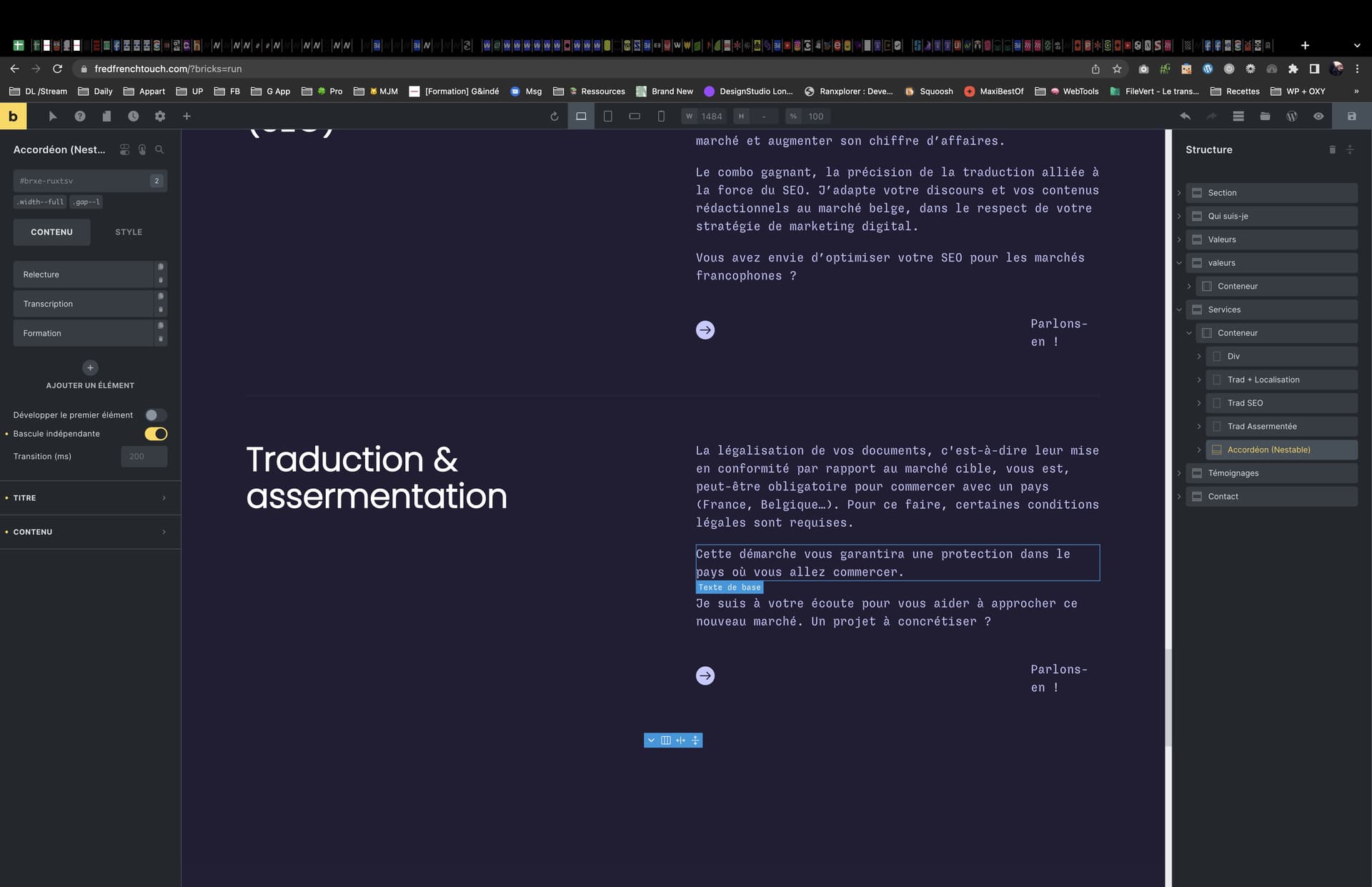Open Bricks settings gear icon
The image size is (1372, 887).
point(160,116)
